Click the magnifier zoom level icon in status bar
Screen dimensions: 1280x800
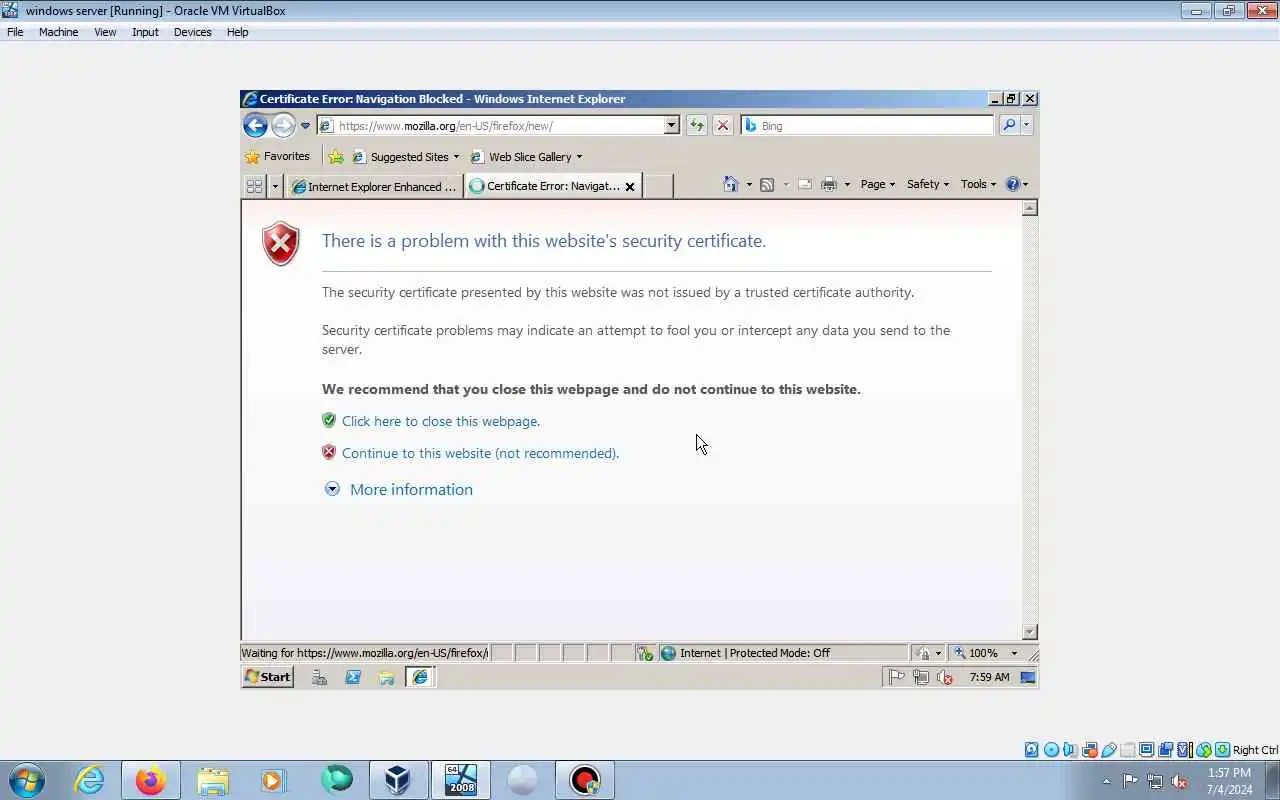pos(960,653)
